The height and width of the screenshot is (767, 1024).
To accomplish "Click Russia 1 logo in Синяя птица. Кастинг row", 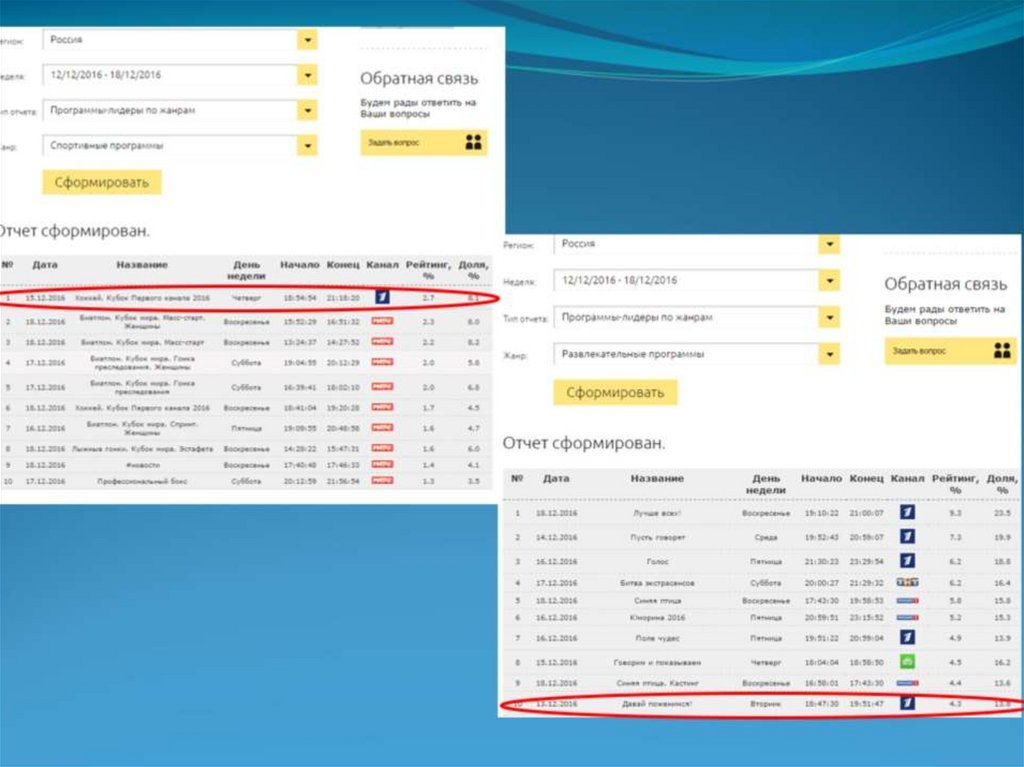I will coord(907,683).
